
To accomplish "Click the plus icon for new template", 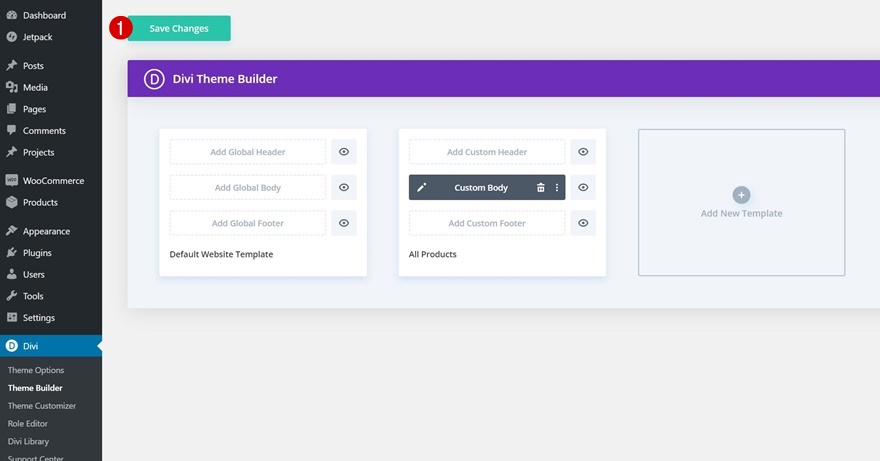I will (x=741, y=195).
